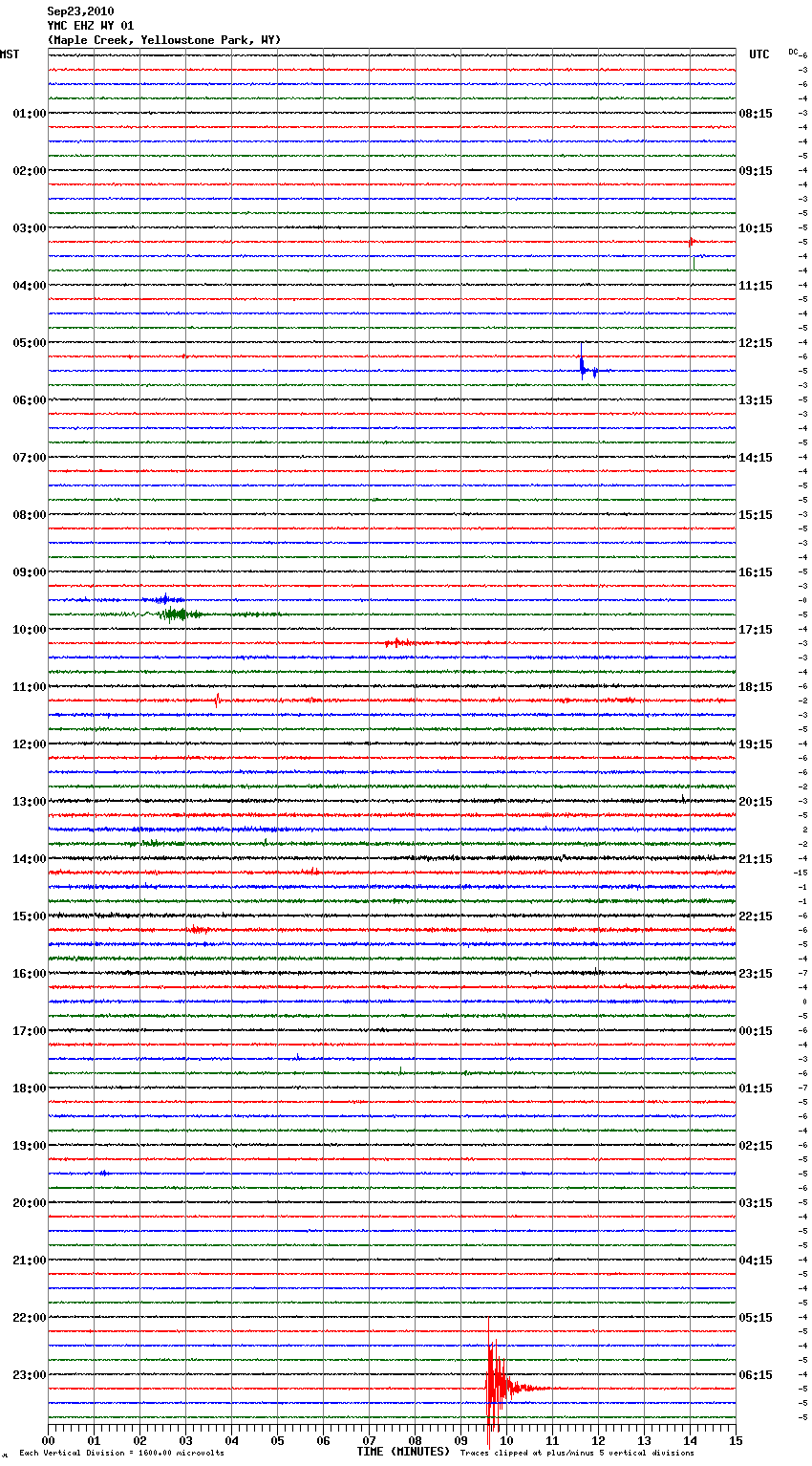Click the '19:15' UTC time label
The image size is (812, 1466).
click(x=756, y=744)
